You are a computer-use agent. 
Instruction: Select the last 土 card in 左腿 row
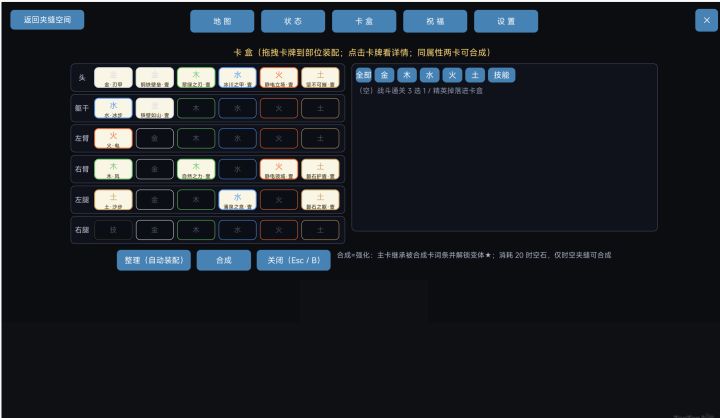[320, 200]
